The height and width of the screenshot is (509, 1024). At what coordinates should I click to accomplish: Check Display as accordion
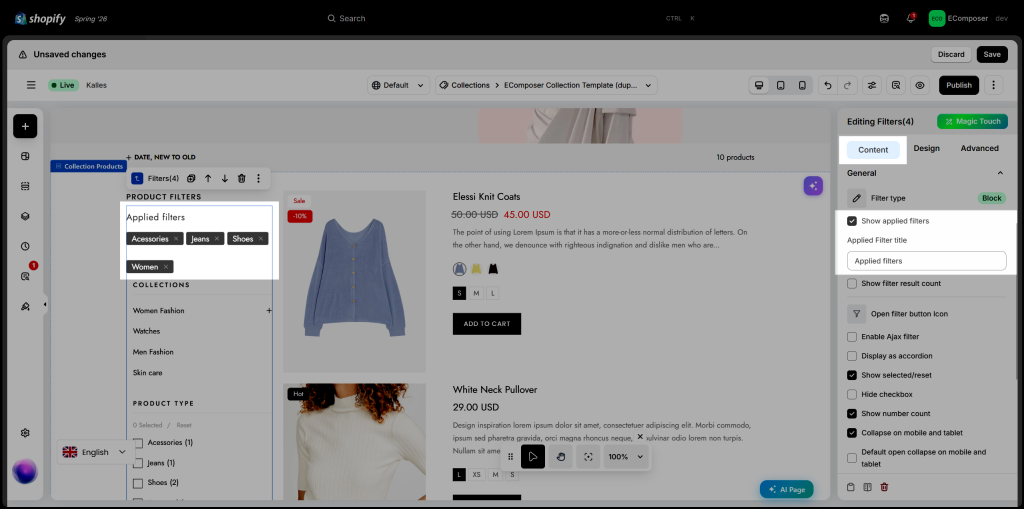pyautogui.click(x=852, y=356)
